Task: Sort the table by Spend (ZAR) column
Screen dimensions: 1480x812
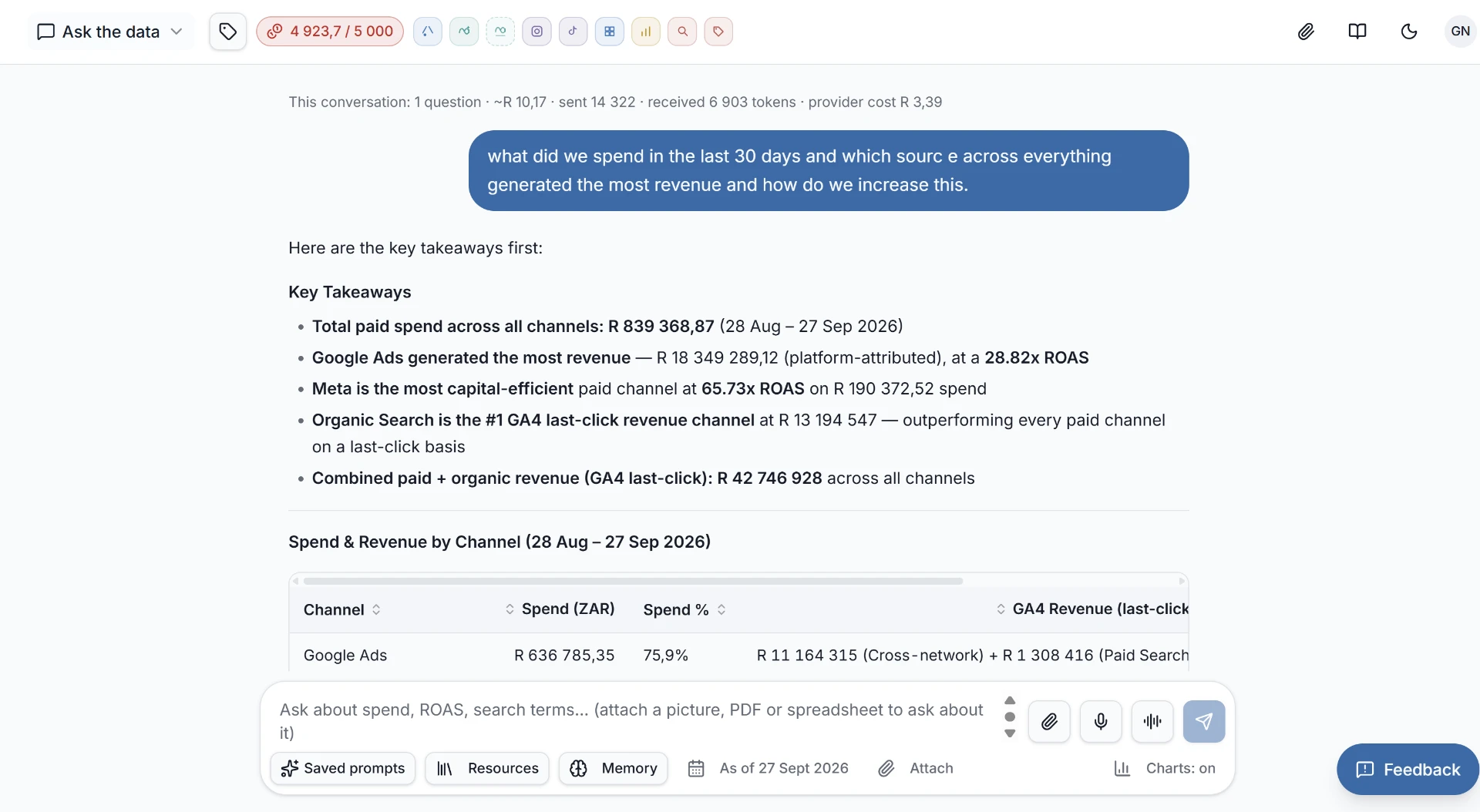Action: pyautogui.click(x=560, y=609)
